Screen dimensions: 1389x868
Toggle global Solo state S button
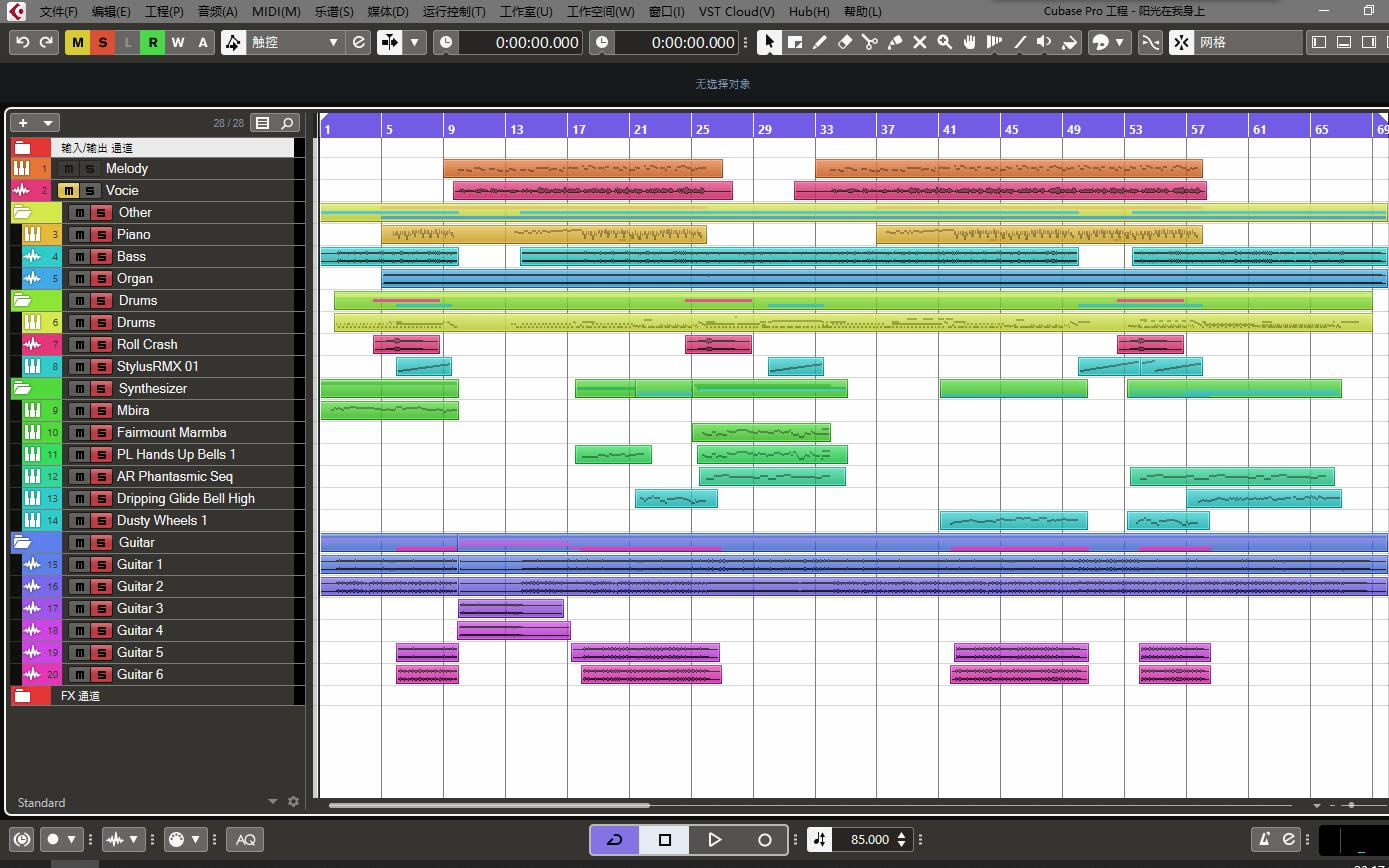point(102,42)
